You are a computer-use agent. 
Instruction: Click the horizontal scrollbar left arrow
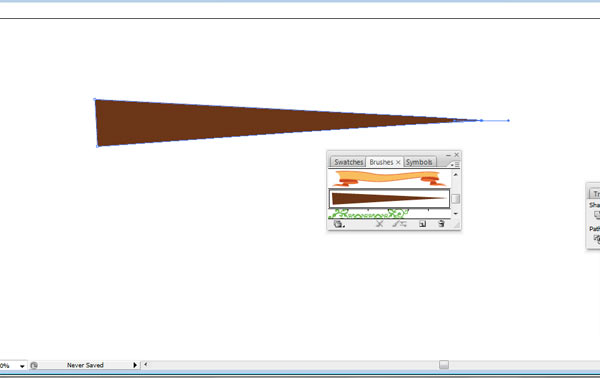pyautogui.click(x=146, y=365)
